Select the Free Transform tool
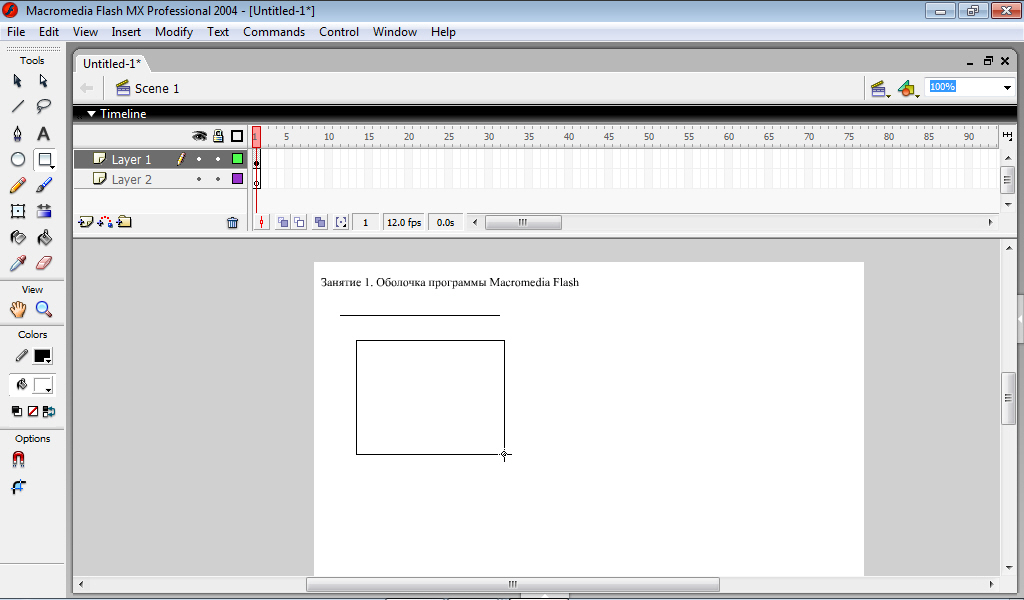 [18, 211]
